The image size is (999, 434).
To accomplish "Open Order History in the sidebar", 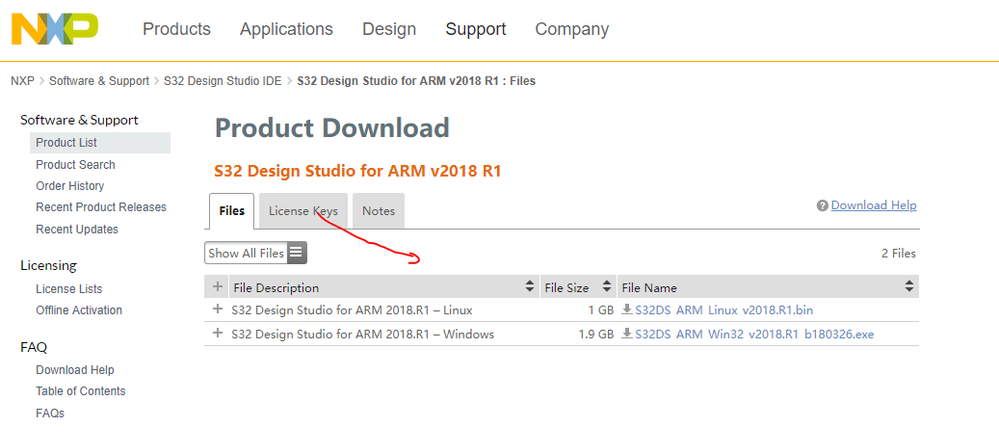I will pos(70,186).
